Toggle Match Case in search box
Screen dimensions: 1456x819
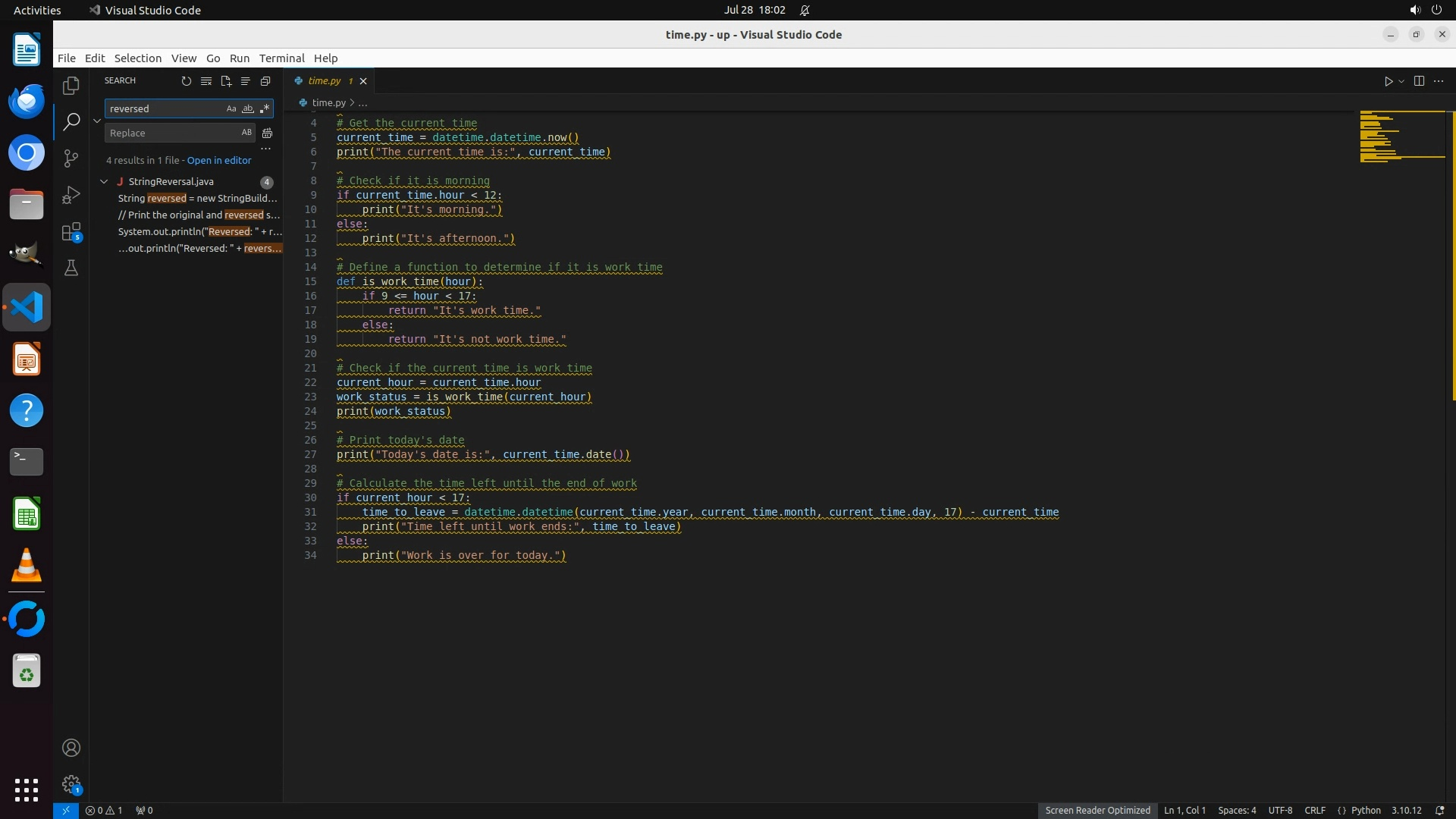tap(231, 109)
